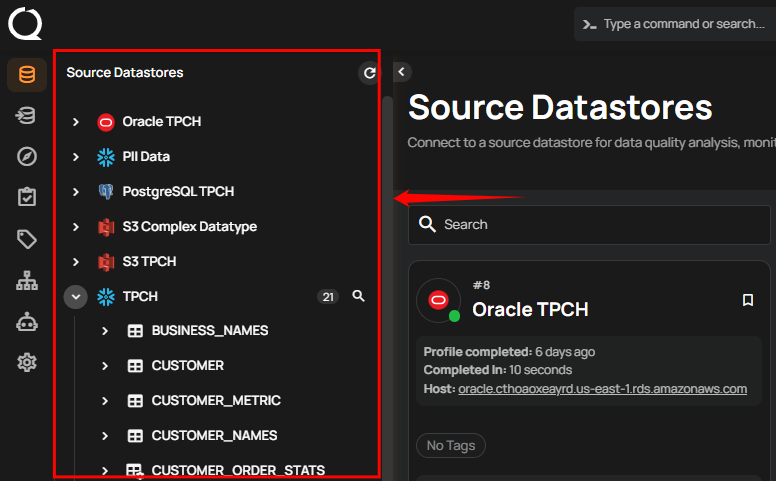
Task: Expand the PII Data tree node
Action: [76, 157]
